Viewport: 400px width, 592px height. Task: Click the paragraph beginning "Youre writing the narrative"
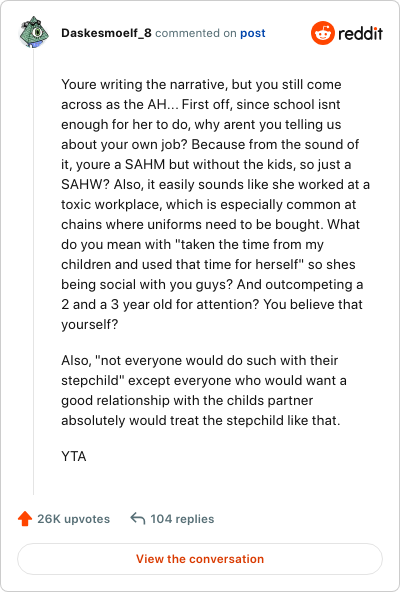click(215, 204)
